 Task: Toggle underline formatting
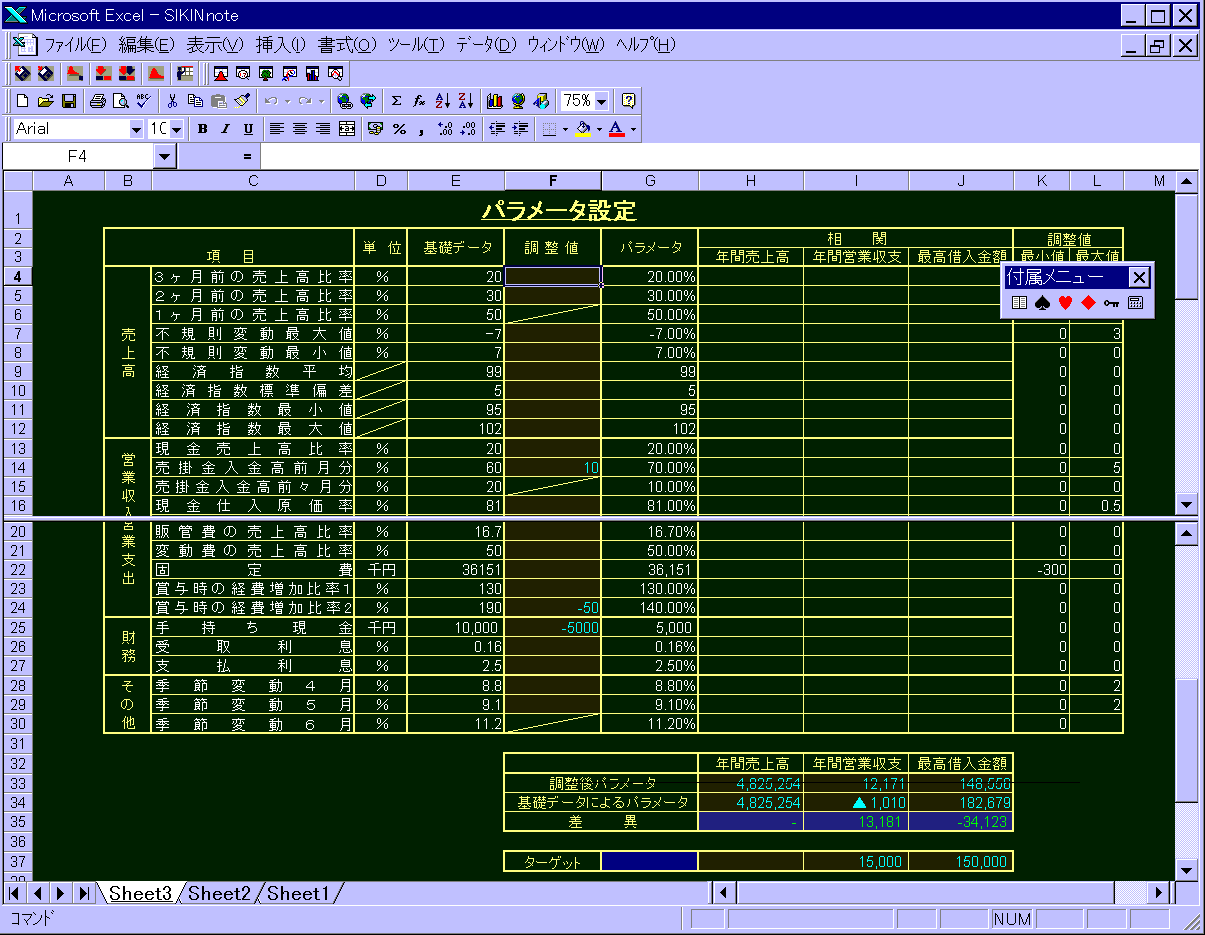pos(248,129)
